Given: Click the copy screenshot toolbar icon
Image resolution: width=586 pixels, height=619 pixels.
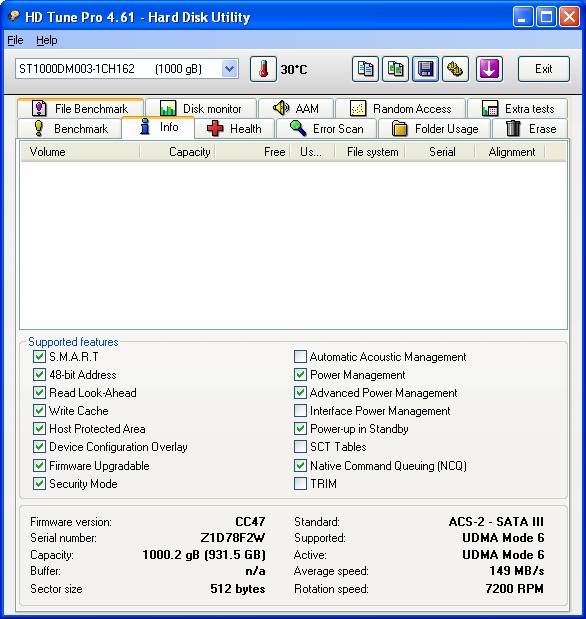Looking at the screenshot, I should click(395, 69).
